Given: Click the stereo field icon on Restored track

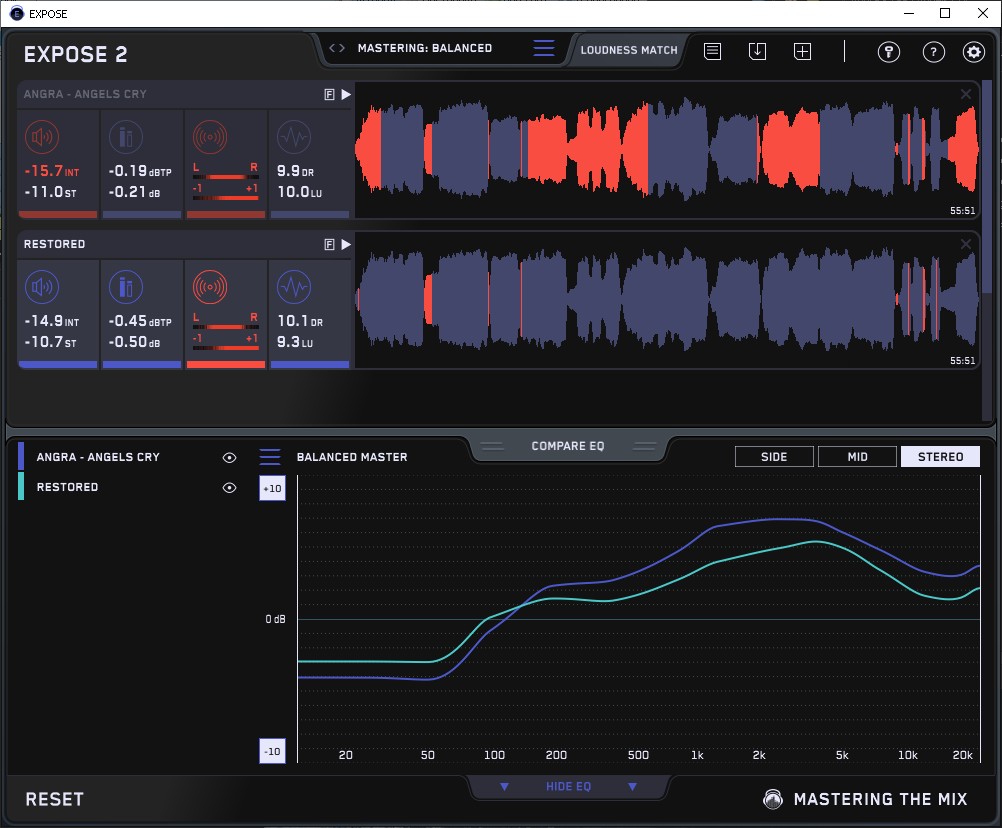Looking at the screenshot, I should pyautogui.click(x=209, y=289).
